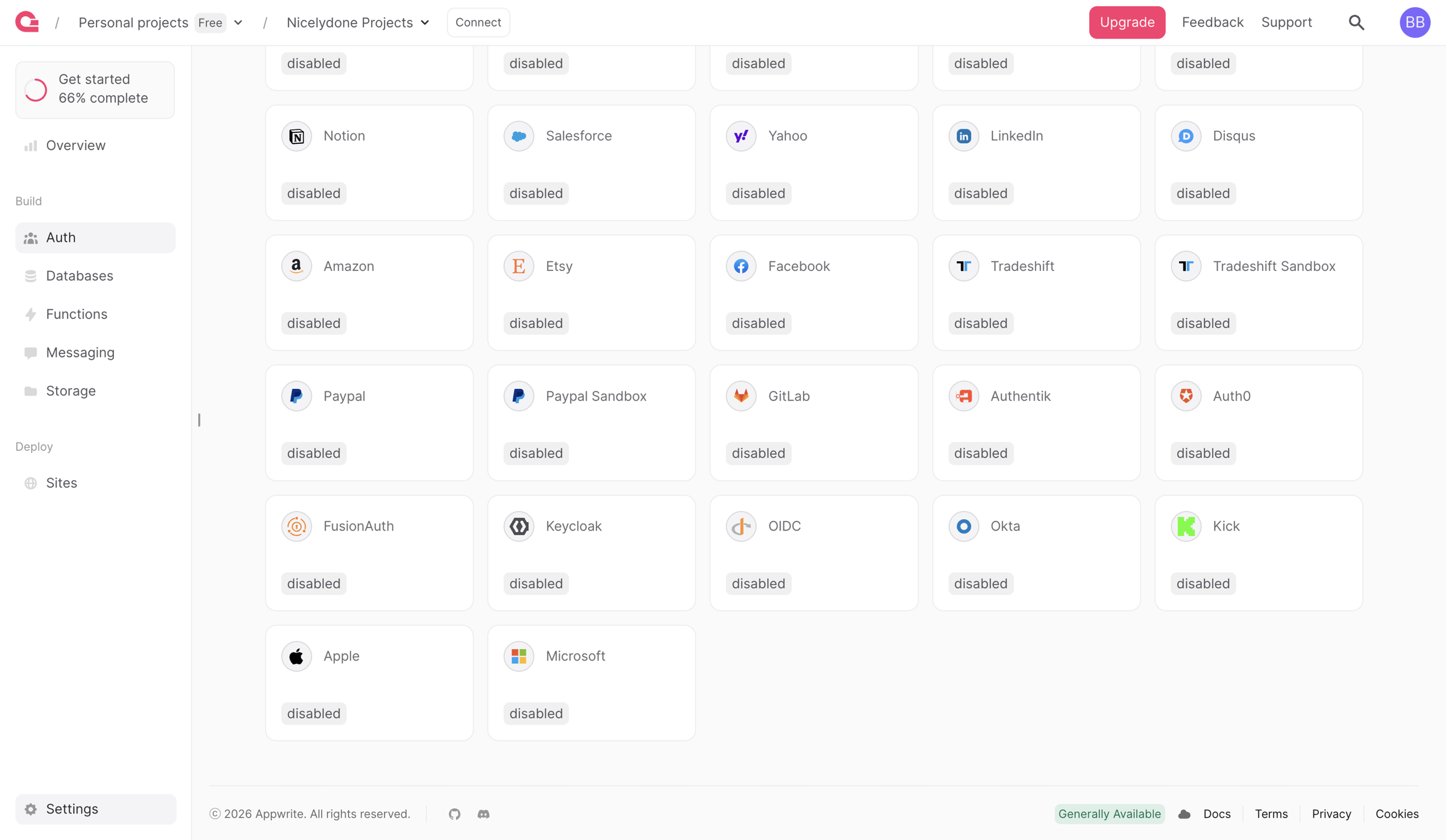Open Get started progress card

(x=95, y=90)
